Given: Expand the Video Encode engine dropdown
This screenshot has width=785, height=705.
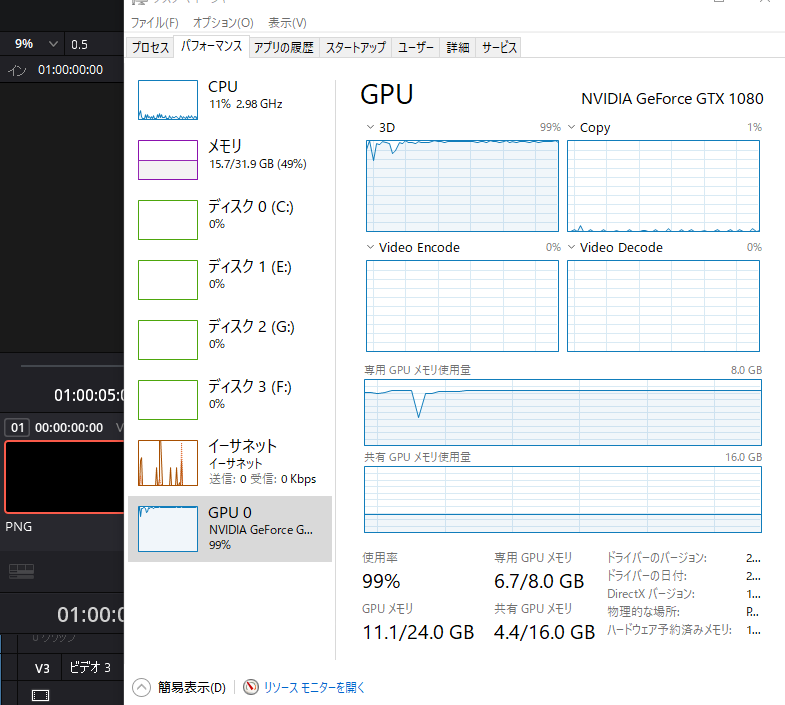Looking at the screenshot, I should pos(371,247).
